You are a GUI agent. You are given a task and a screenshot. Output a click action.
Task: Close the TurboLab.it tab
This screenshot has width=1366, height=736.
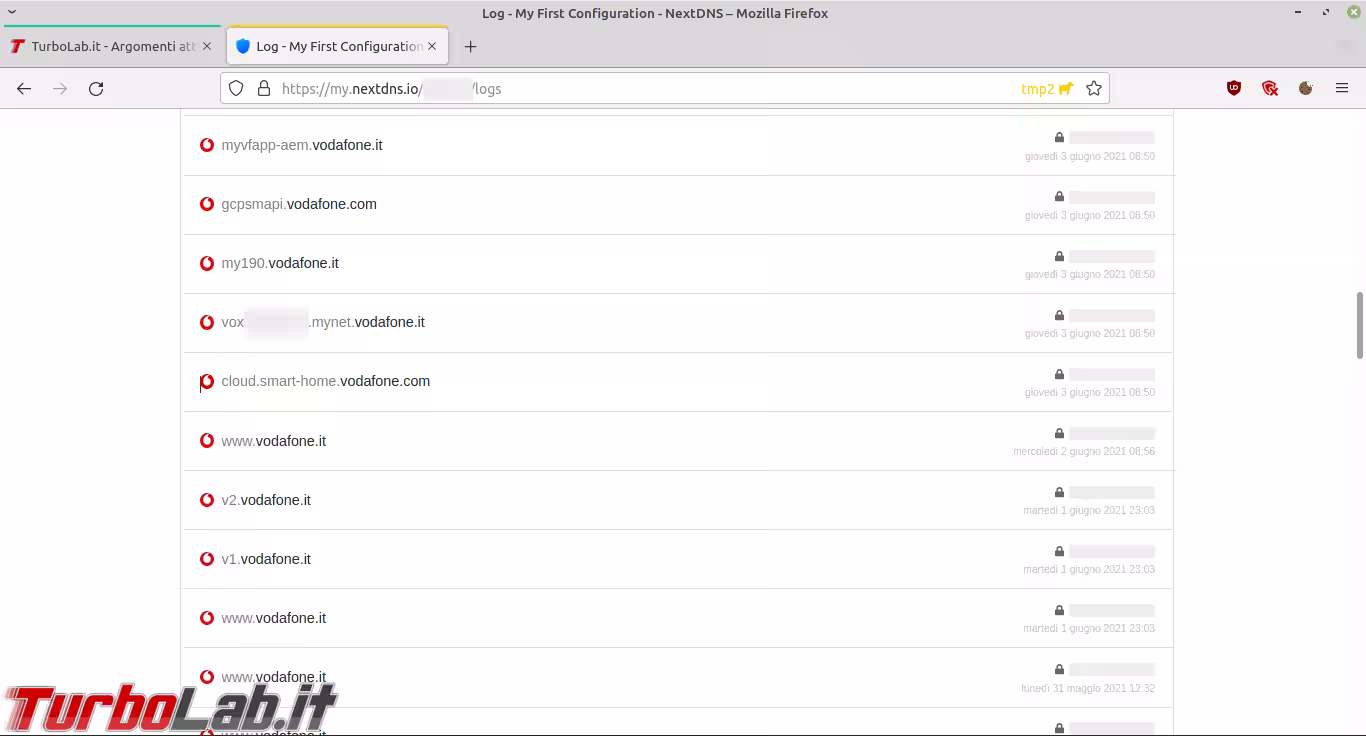pyautogui.click(x=207, y=46)
